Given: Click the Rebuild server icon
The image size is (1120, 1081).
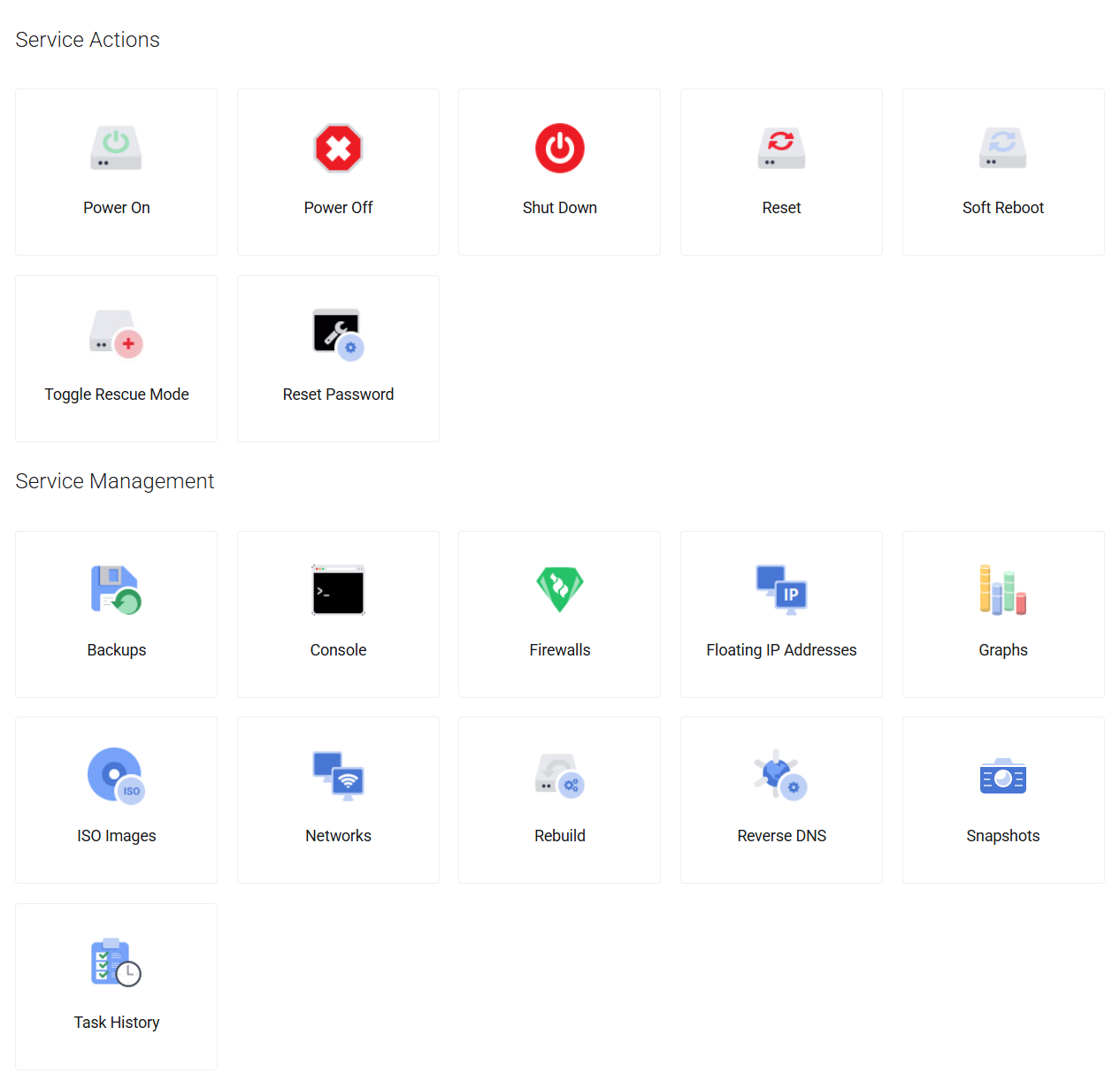Looking at the screenshot, I should click(559, 776).
